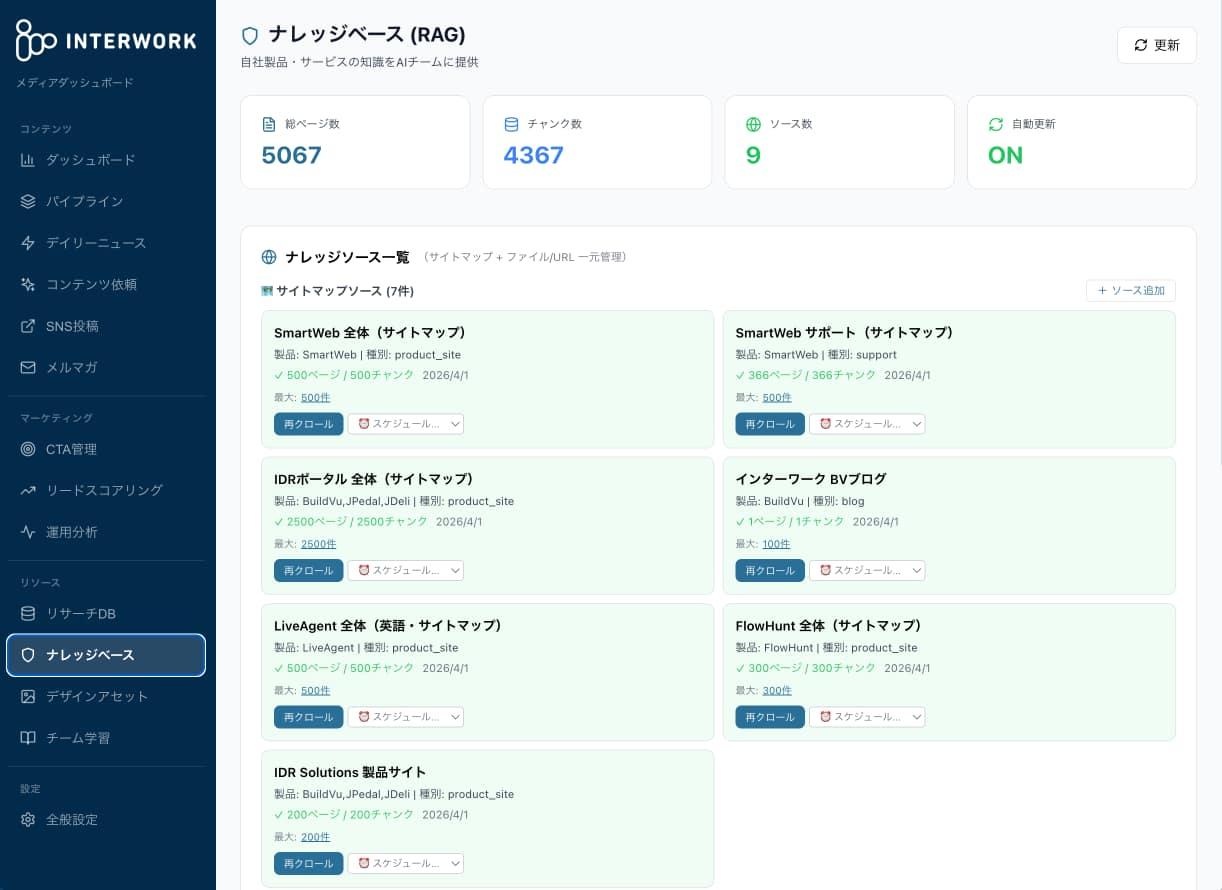Image resolution: width=1222 pixels, height=890 pixels.
Task: Click the メルマガ envelope icon
Action: point(28,367)
